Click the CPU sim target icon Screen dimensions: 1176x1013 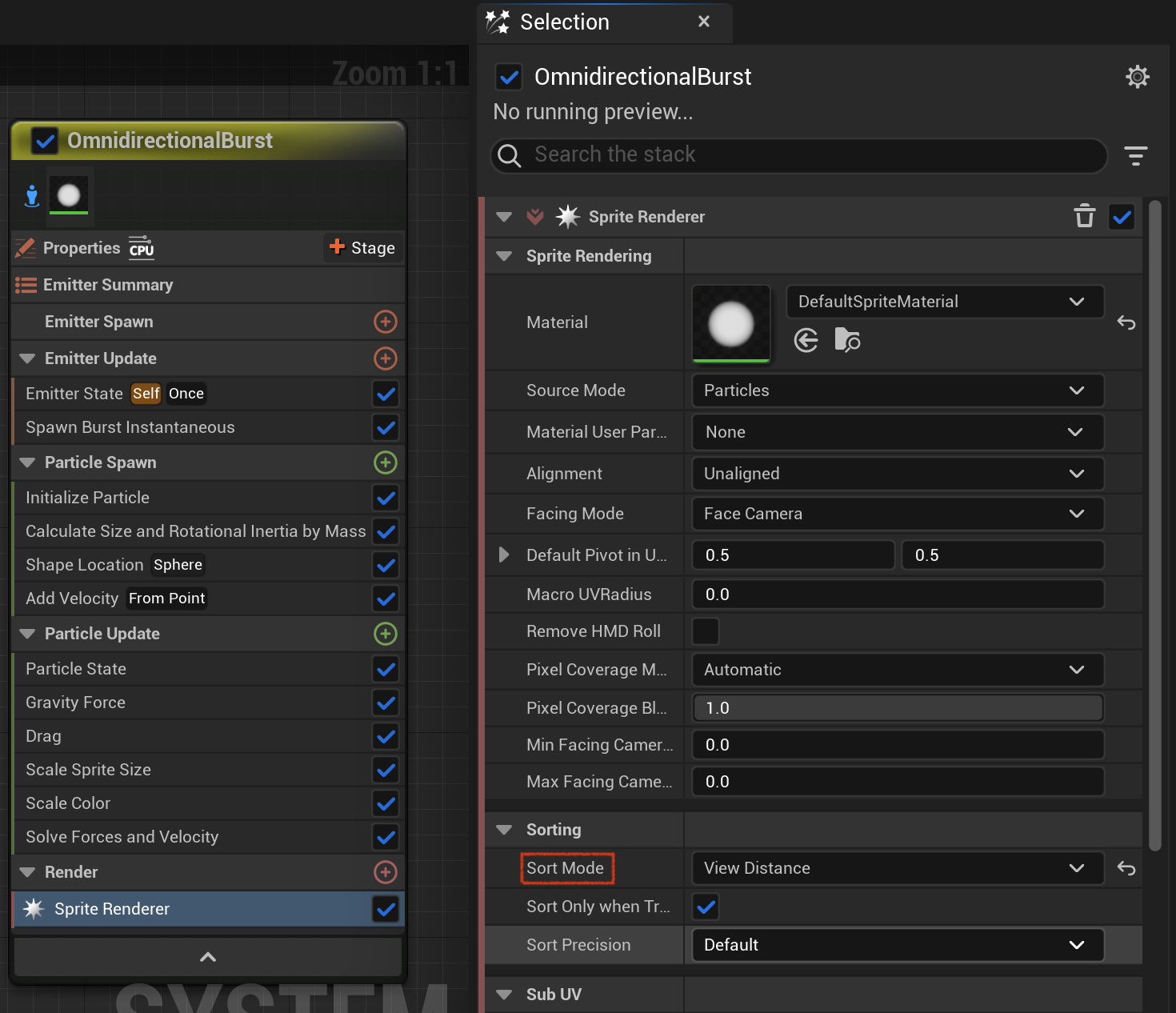(142, 247)
